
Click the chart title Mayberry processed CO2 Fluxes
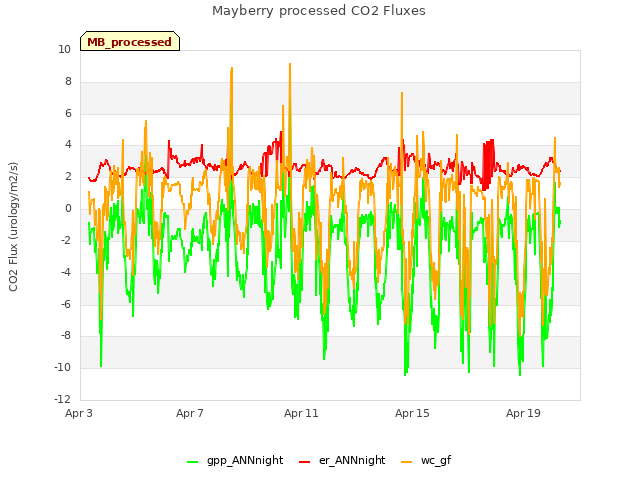(x=319, y=11)
